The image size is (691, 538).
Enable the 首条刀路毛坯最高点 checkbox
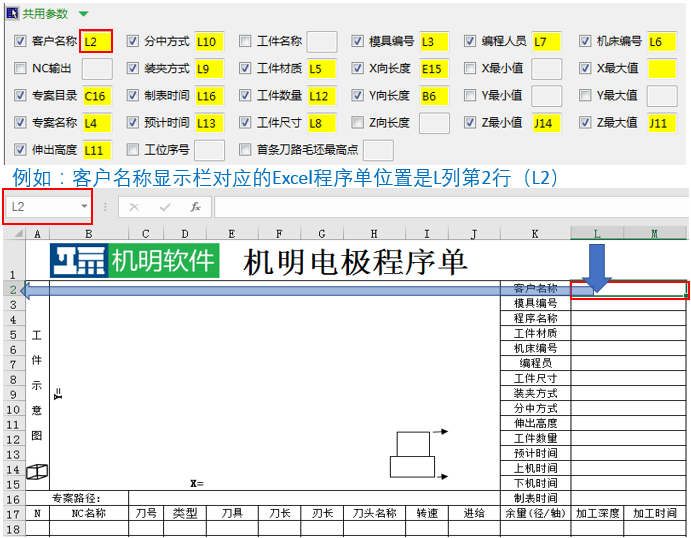245,149
